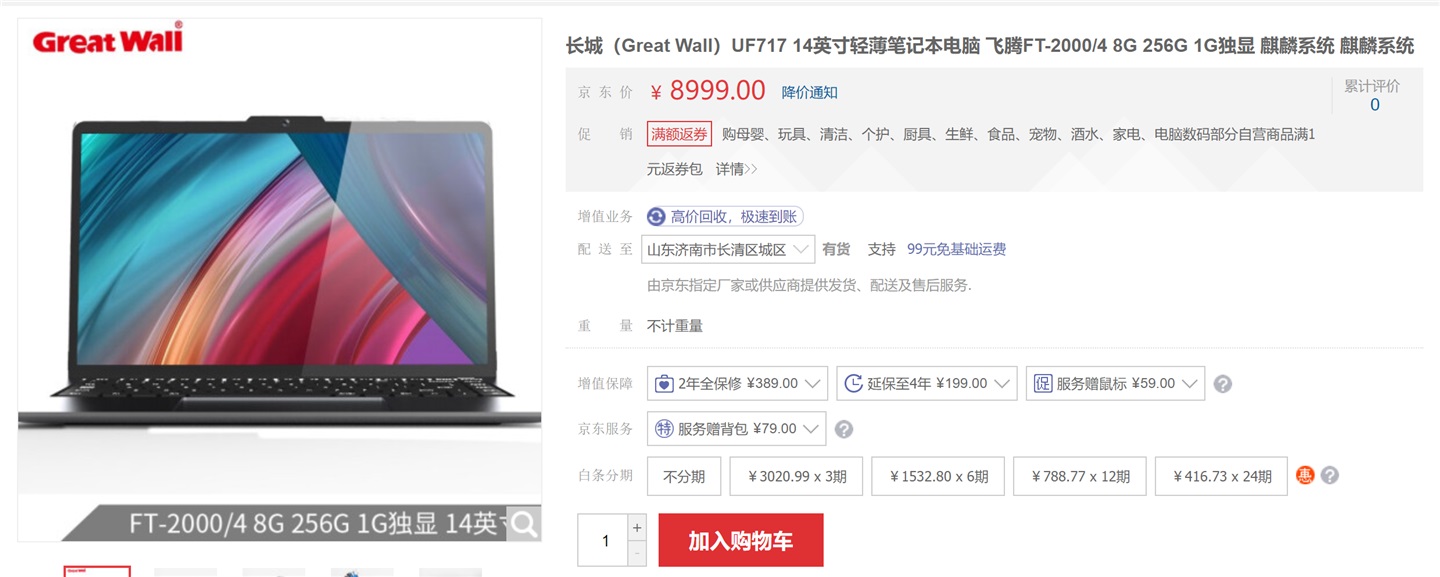Image resolution: width=1440 pixels, height=577 pixels.
Task: Click the quantity input field showing 1
Action: 603,541
